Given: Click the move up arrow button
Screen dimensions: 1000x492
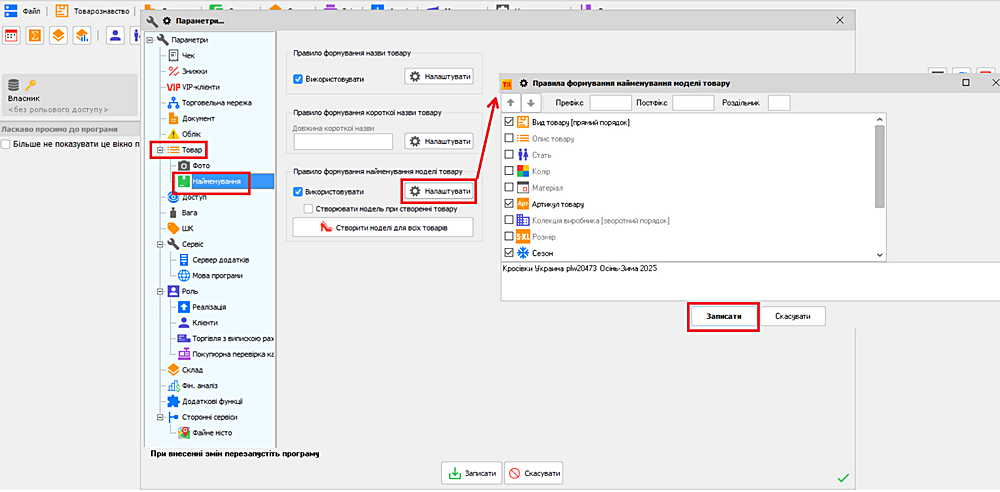Looking at the screenshot, I should click(x=510, y=103).
